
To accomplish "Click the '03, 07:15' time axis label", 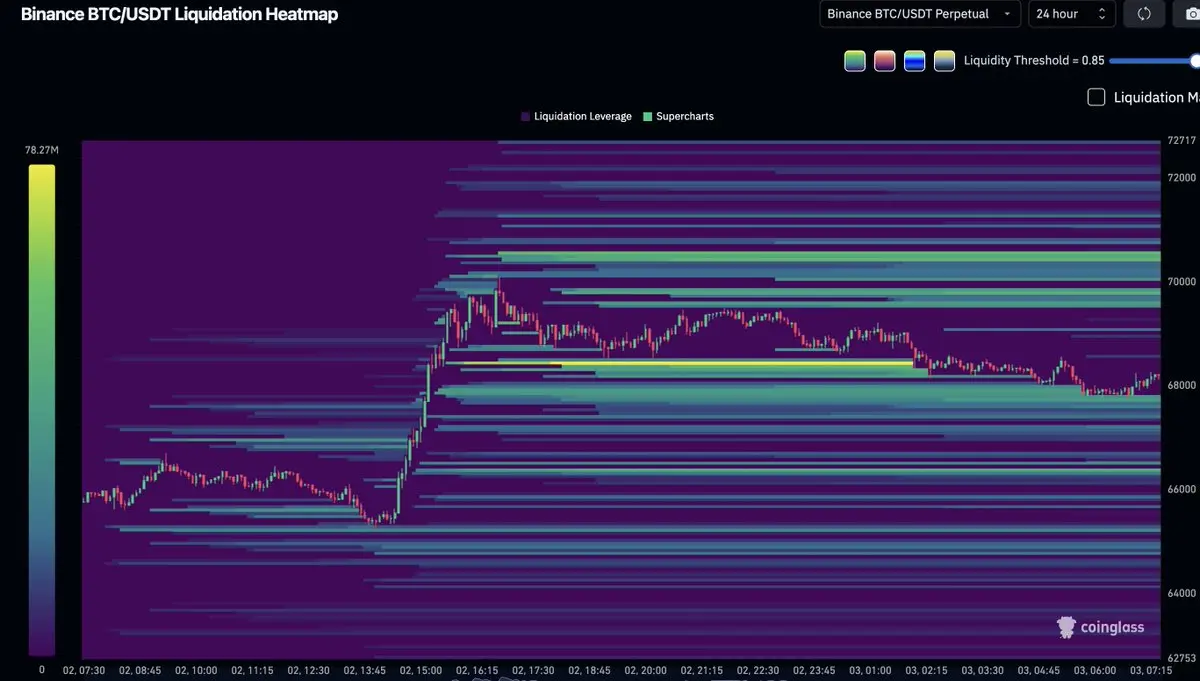I will click(1151, 670).
